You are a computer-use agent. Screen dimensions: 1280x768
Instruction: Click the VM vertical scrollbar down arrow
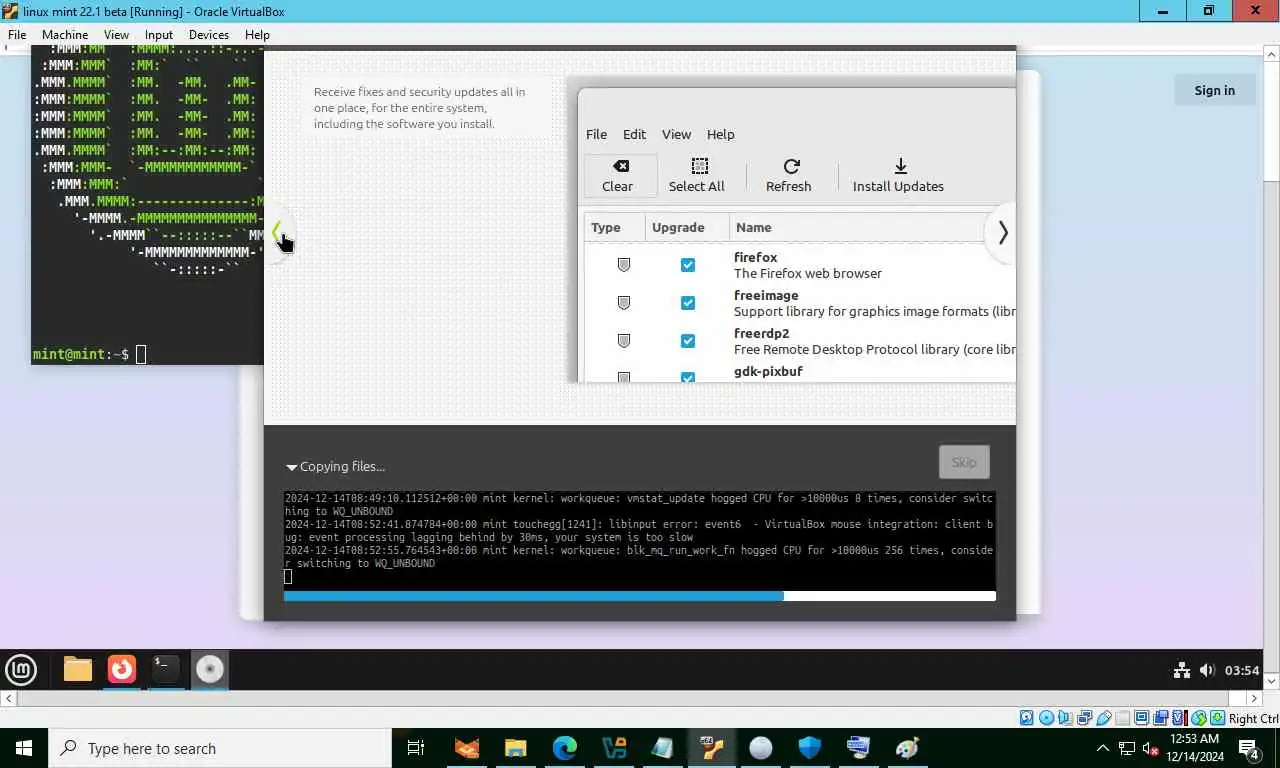point(1271,681)
